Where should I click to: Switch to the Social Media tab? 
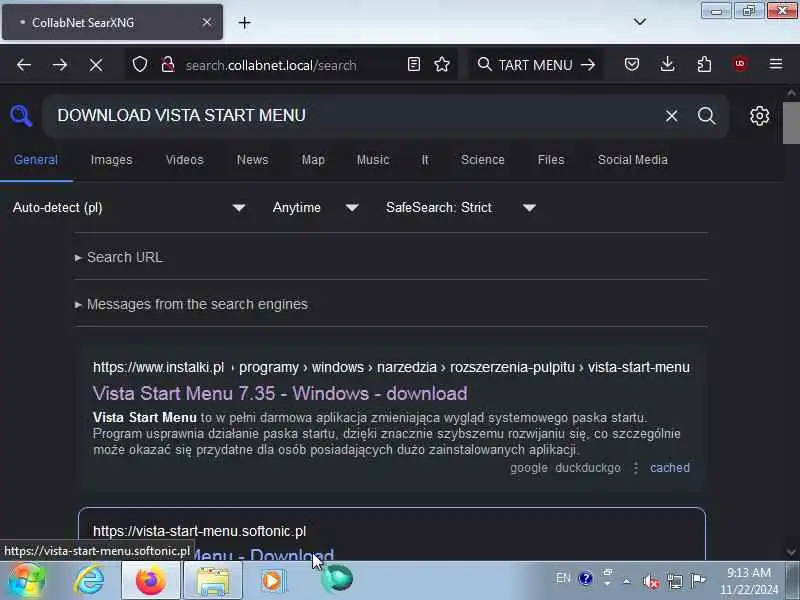[633, 160]
